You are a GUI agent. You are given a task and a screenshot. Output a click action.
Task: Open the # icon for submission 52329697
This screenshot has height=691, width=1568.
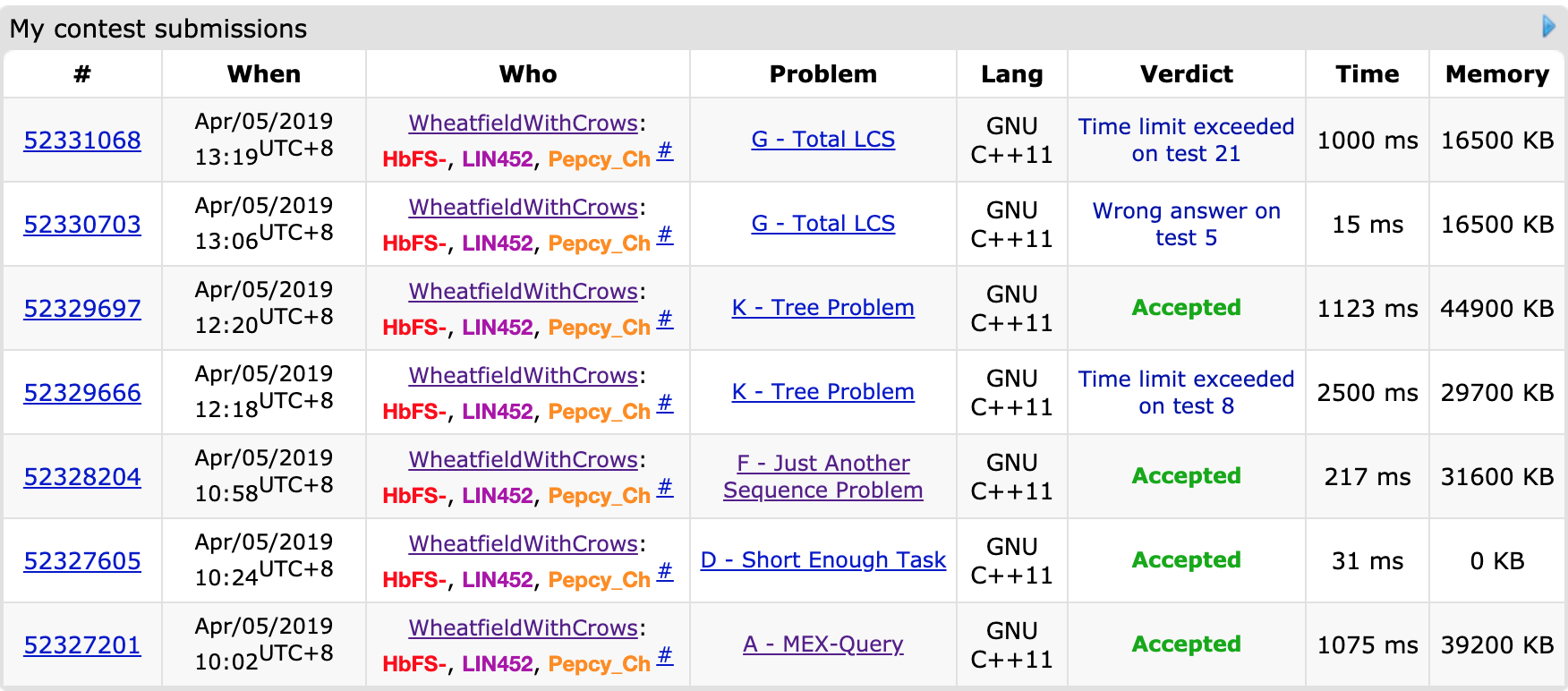[665, 320]
